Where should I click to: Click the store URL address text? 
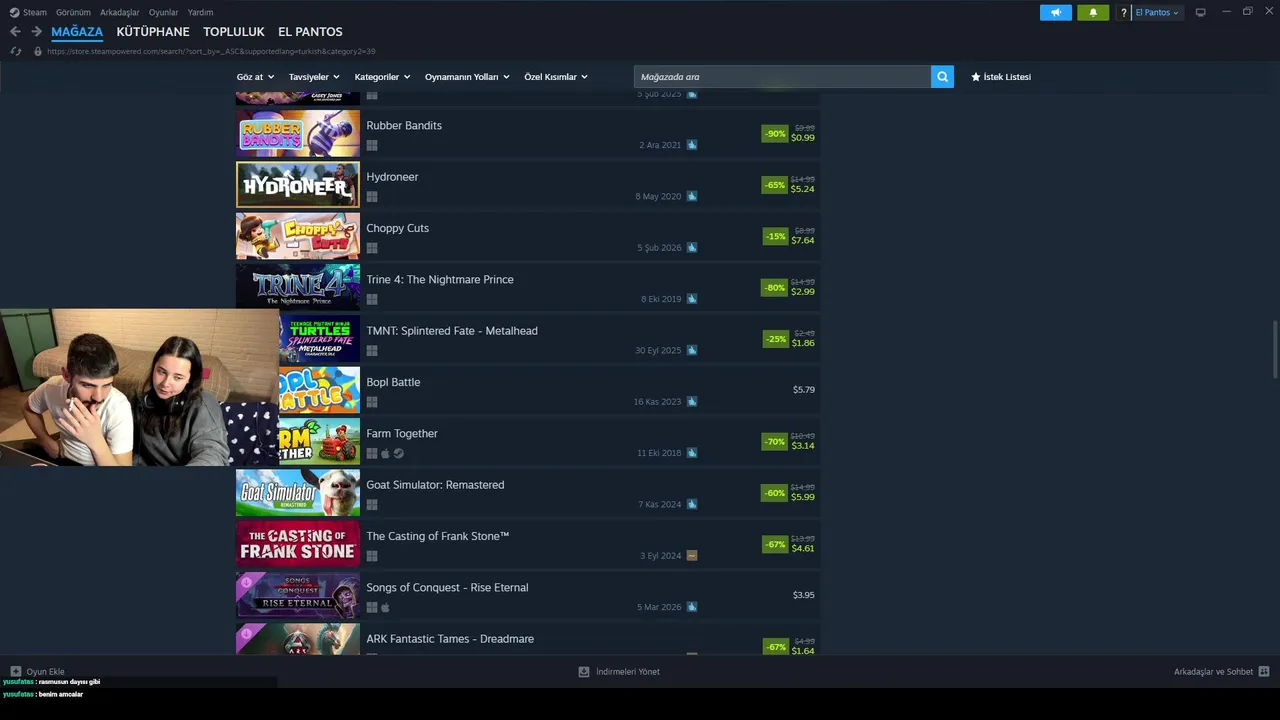pos(211,51)
